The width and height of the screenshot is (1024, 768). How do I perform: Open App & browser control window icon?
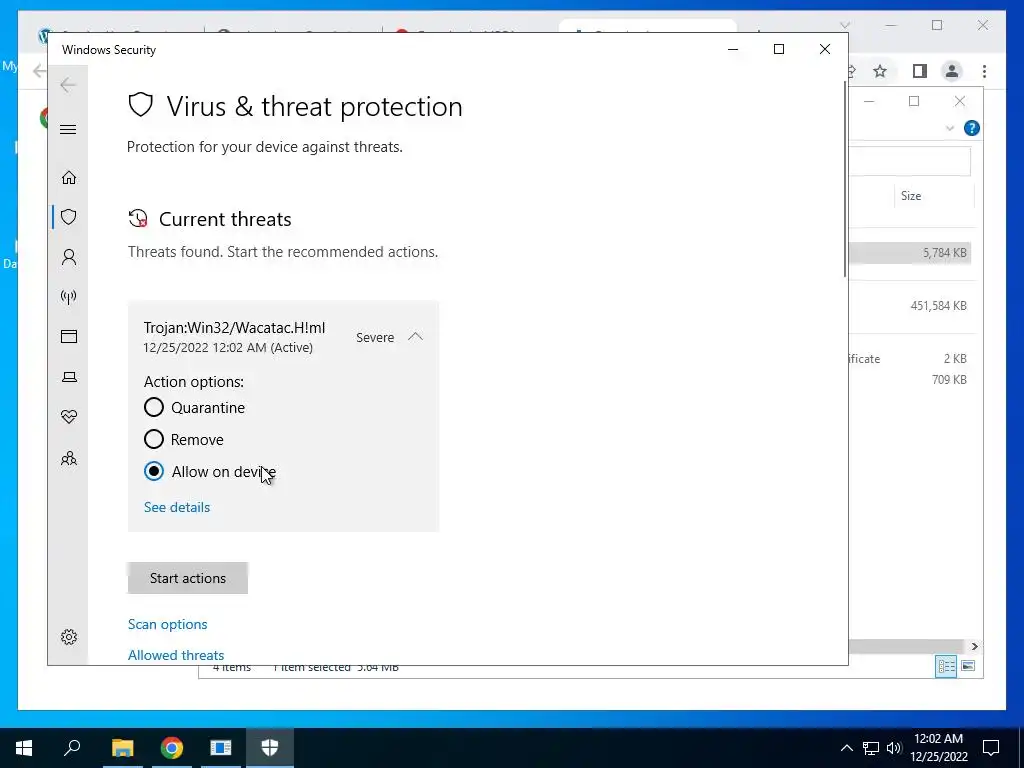[x=69, y=336]
